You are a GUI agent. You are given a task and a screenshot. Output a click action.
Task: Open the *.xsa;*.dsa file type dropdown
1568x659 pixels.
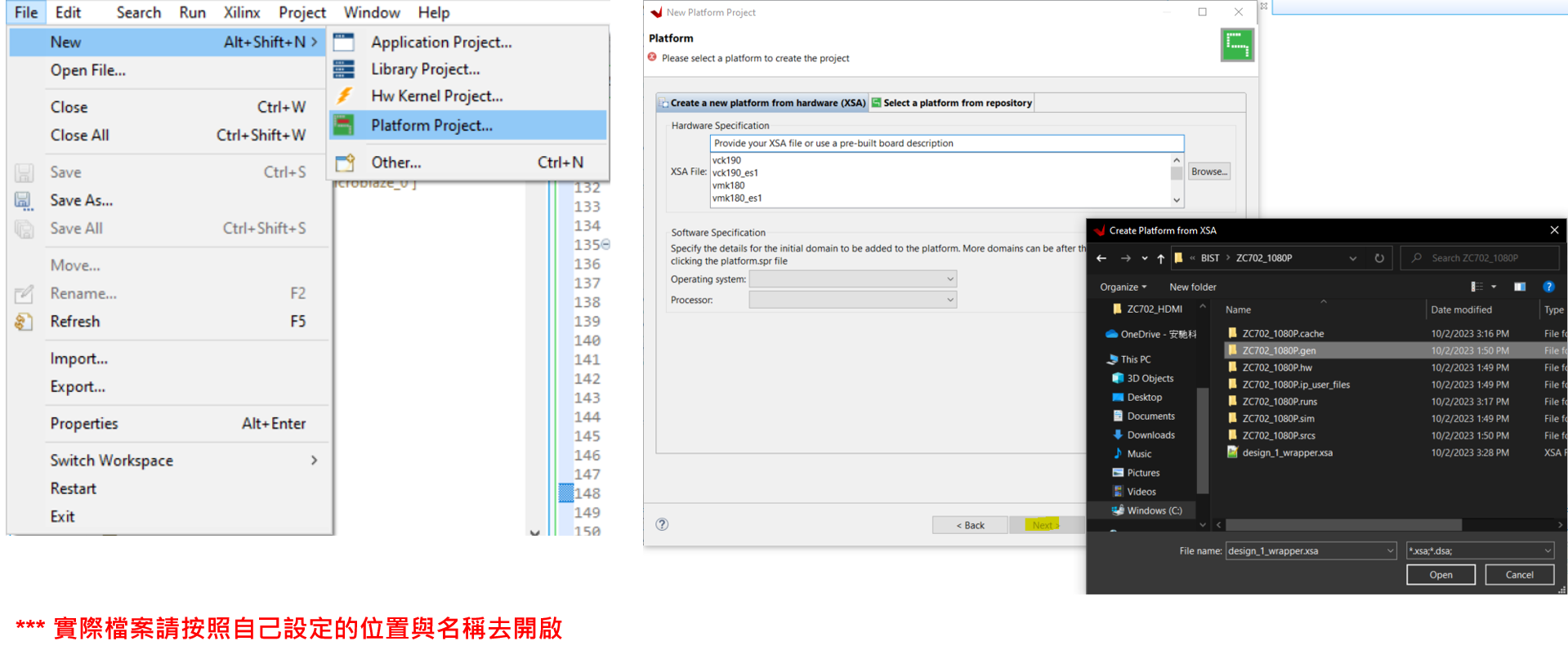1480,551
